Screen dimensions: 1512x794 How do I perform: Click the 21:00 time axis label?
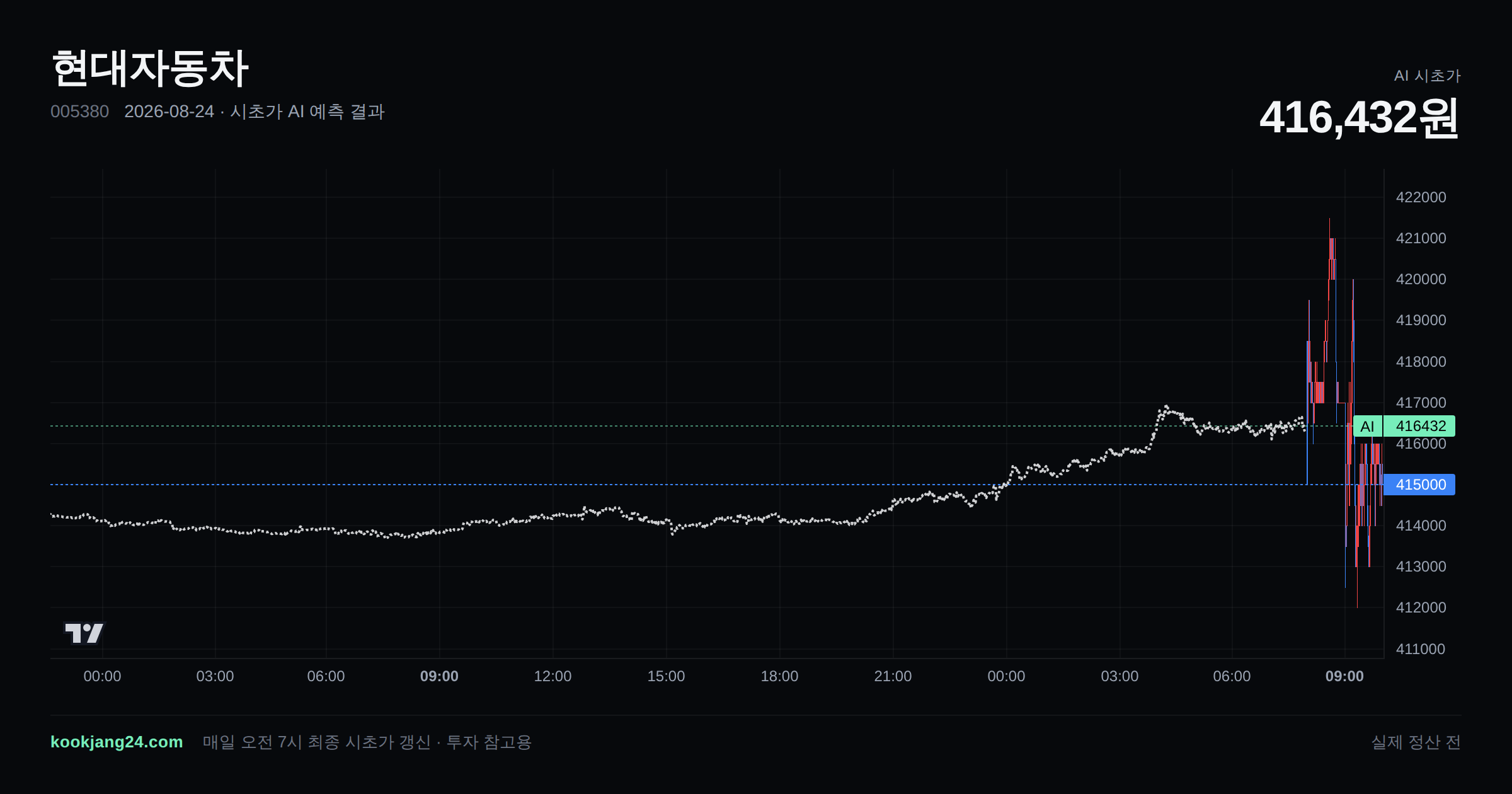893,676
